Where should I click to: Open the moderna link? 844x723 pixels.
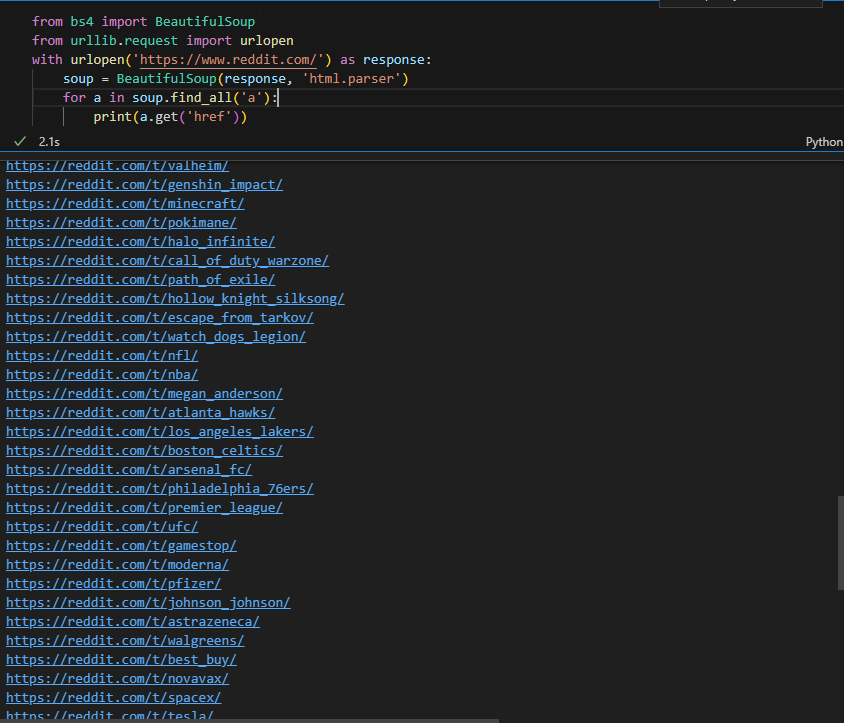point(117,564)
